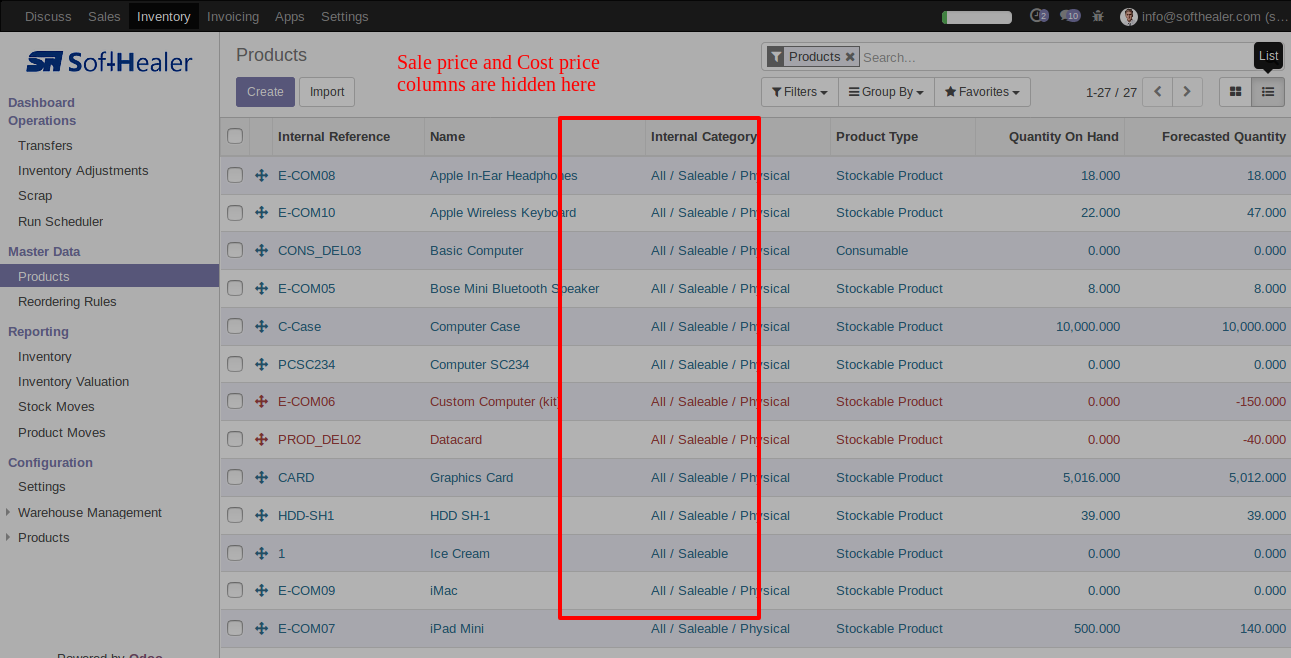Open the Invoicing menu
The height and width of the screenshot is (658, 1291).
click(233, 17)
